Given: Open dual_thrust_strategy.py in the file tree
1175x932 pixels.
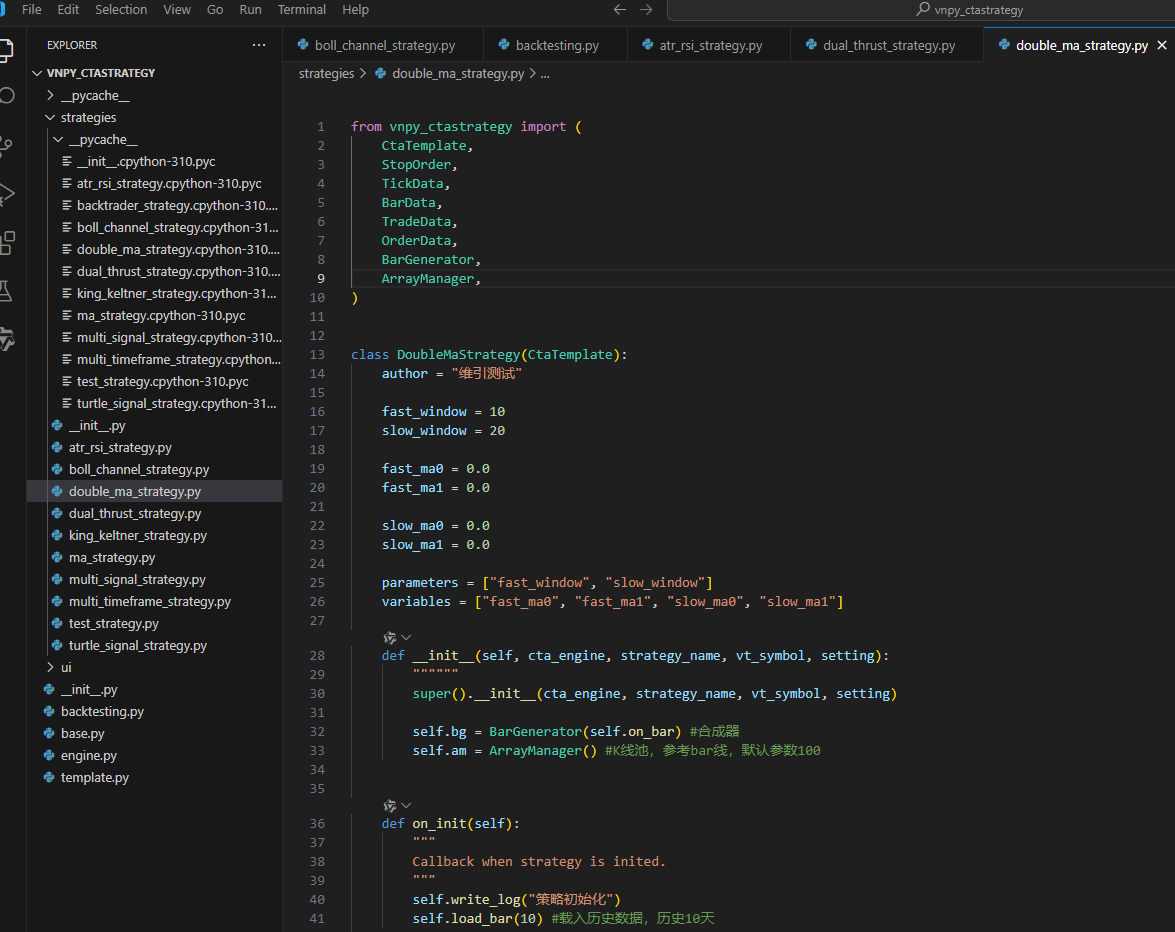Looking at the screenshot, I should pyautogui.click(x=135, y=513).
